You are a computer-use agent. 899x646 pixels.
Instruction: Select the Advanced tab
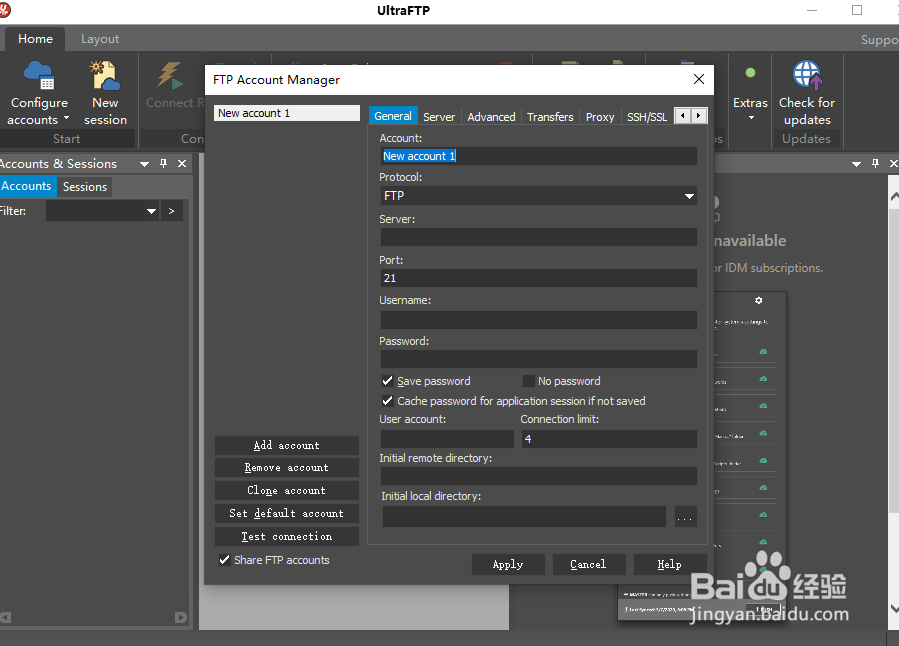(x=491, y=116)
